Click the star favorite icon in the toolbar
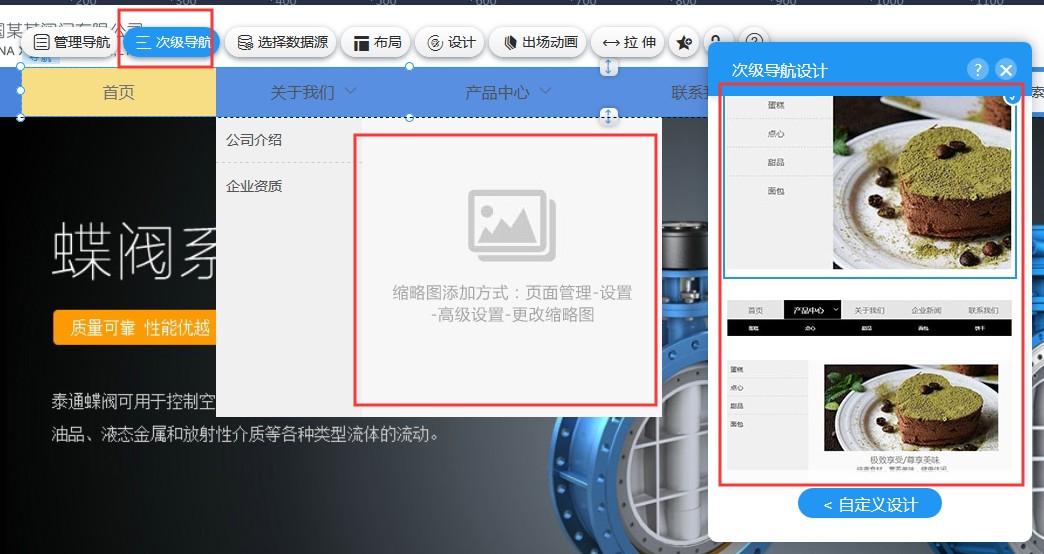The width and height of the screenshot is (1044, 554). tap(684, 43)
